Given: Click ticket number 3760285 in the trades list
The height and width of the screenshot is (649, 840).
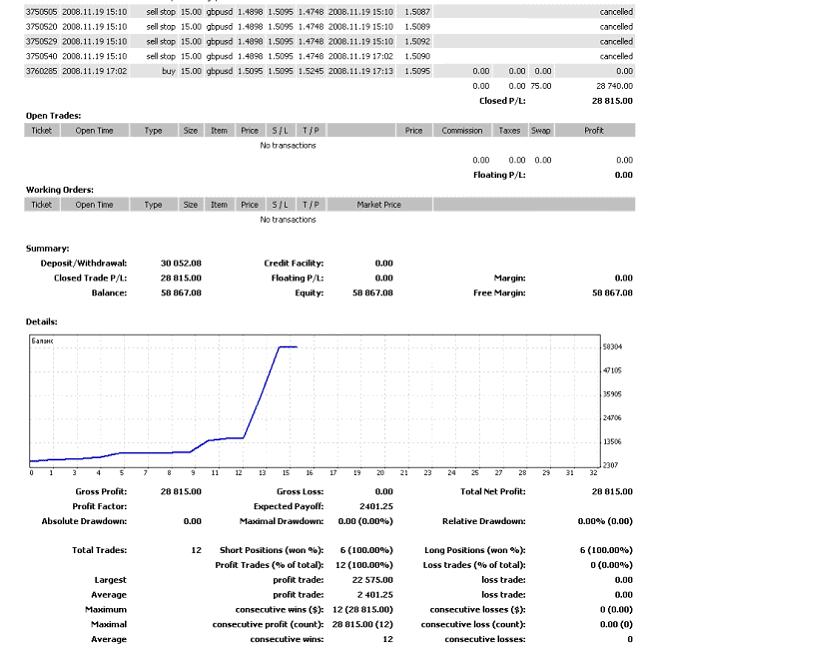Looking at the screenshot, I should coord(42,71).
